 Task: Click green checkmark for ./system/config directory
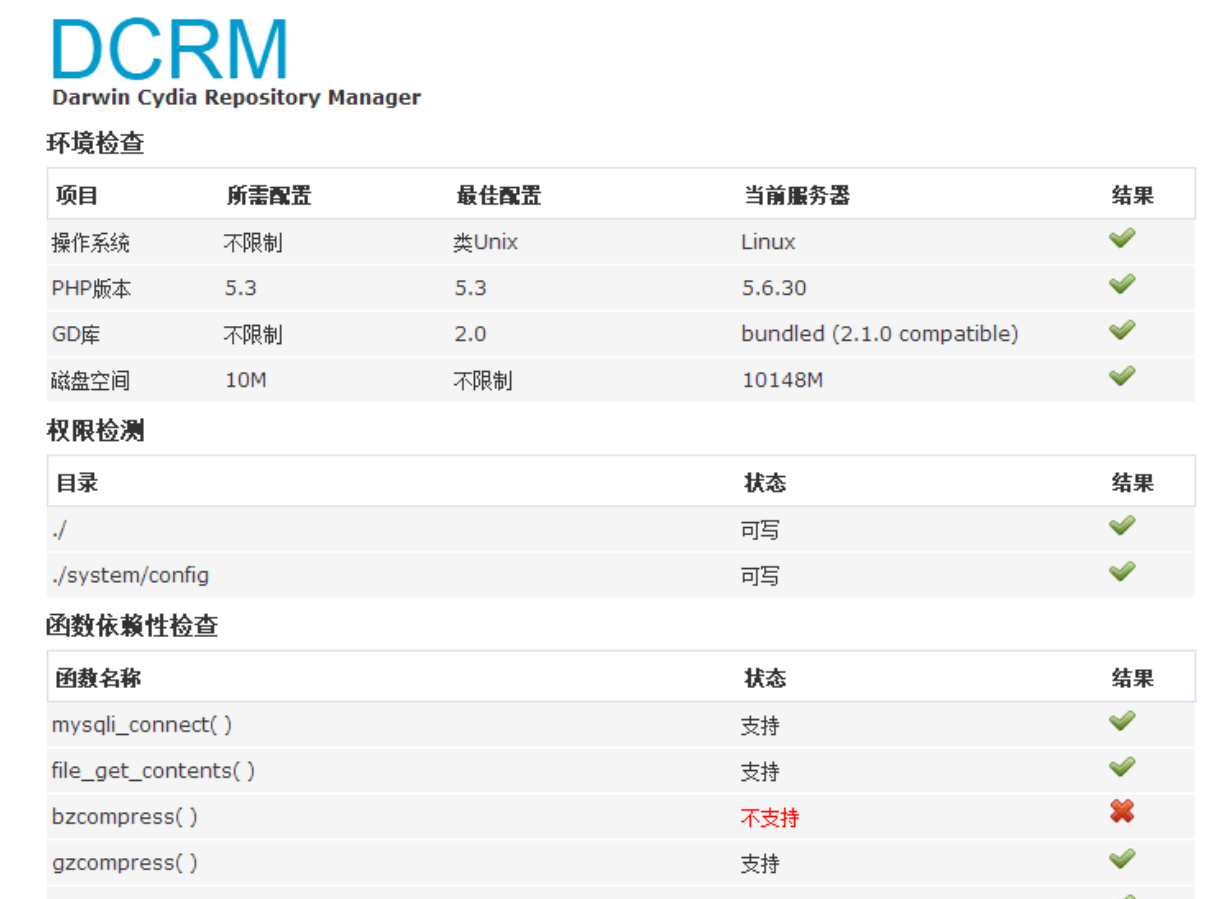pyautogui.click(x=1122, y=572)
